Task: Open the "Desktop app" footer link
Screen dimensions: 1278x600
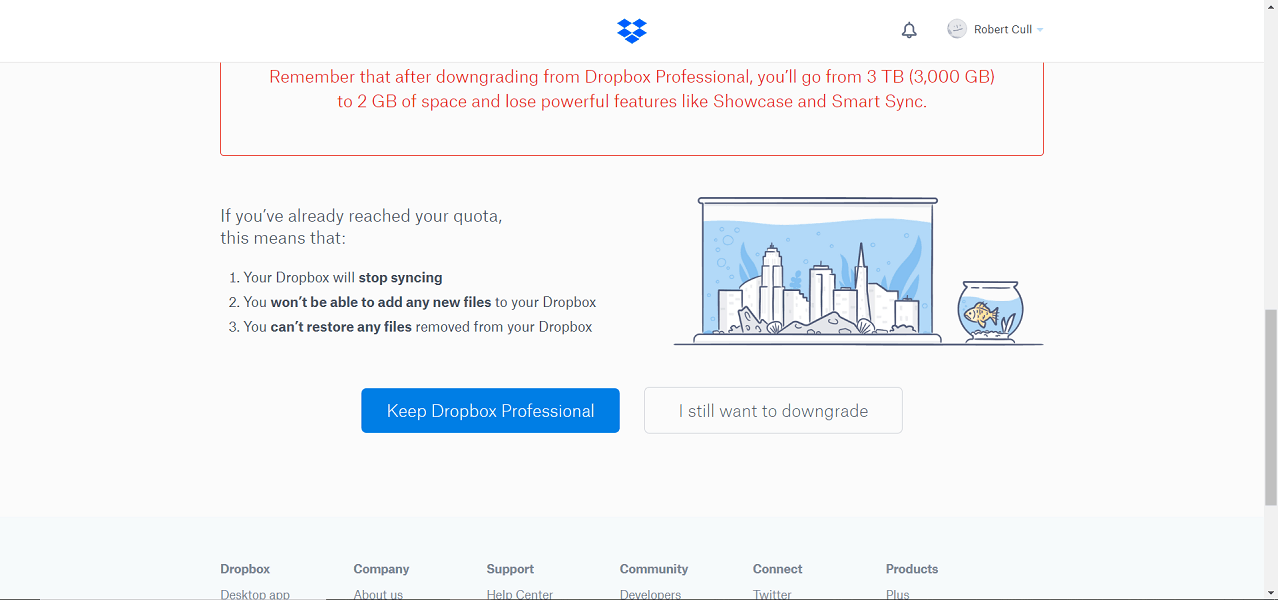Action: point(254,593)
